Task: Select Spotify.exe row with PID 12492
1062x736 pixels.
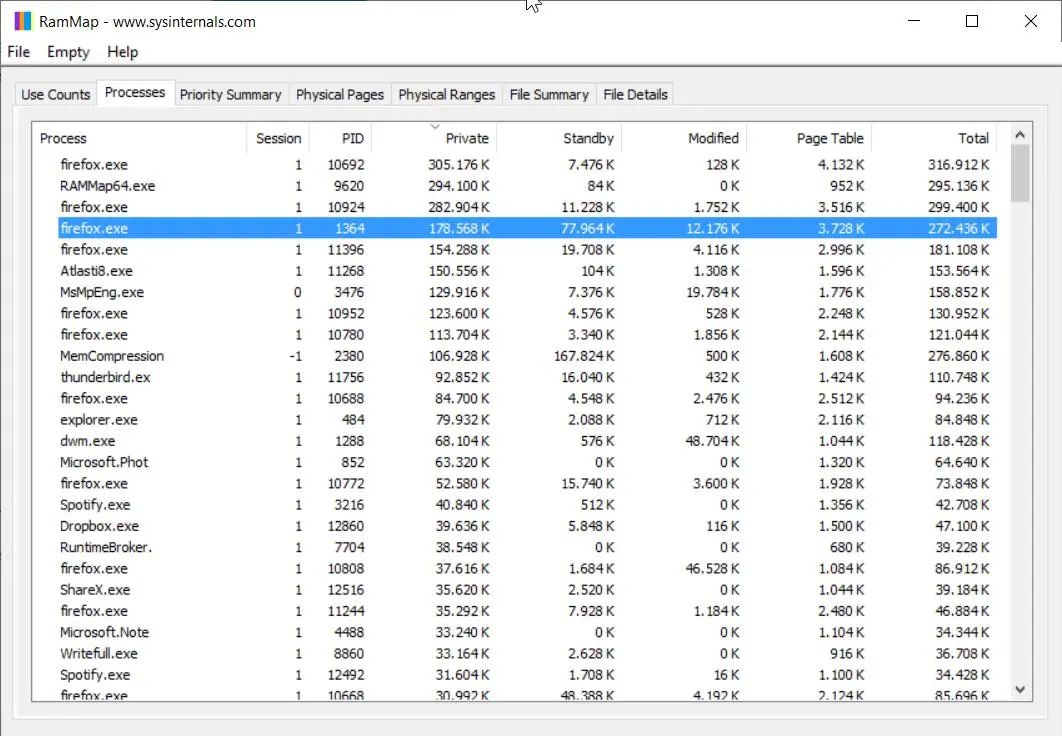Action: pyautogui.click(x=527, y=675)
